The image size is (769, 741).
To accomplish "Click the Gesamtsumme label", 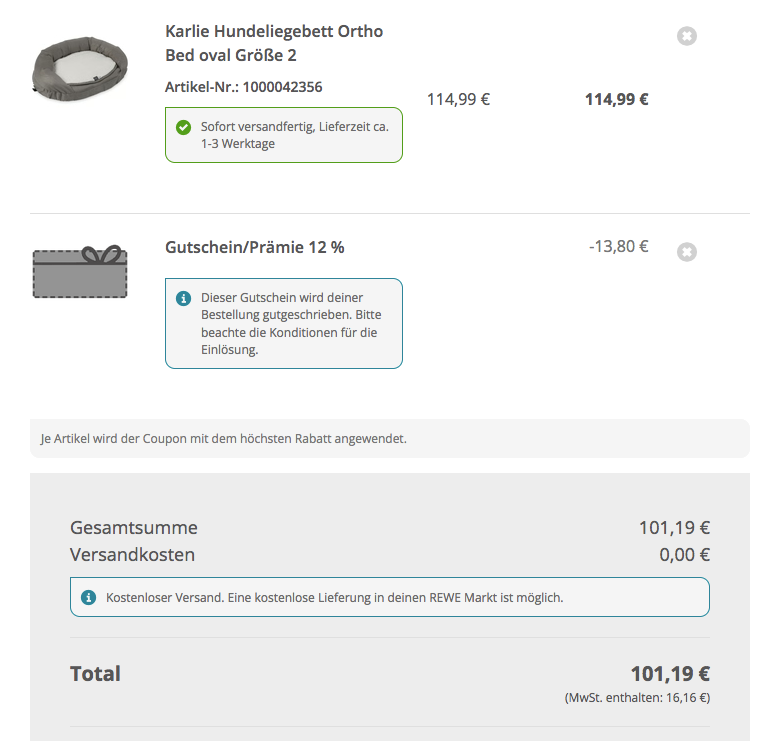I will click(x=134, y=528).
